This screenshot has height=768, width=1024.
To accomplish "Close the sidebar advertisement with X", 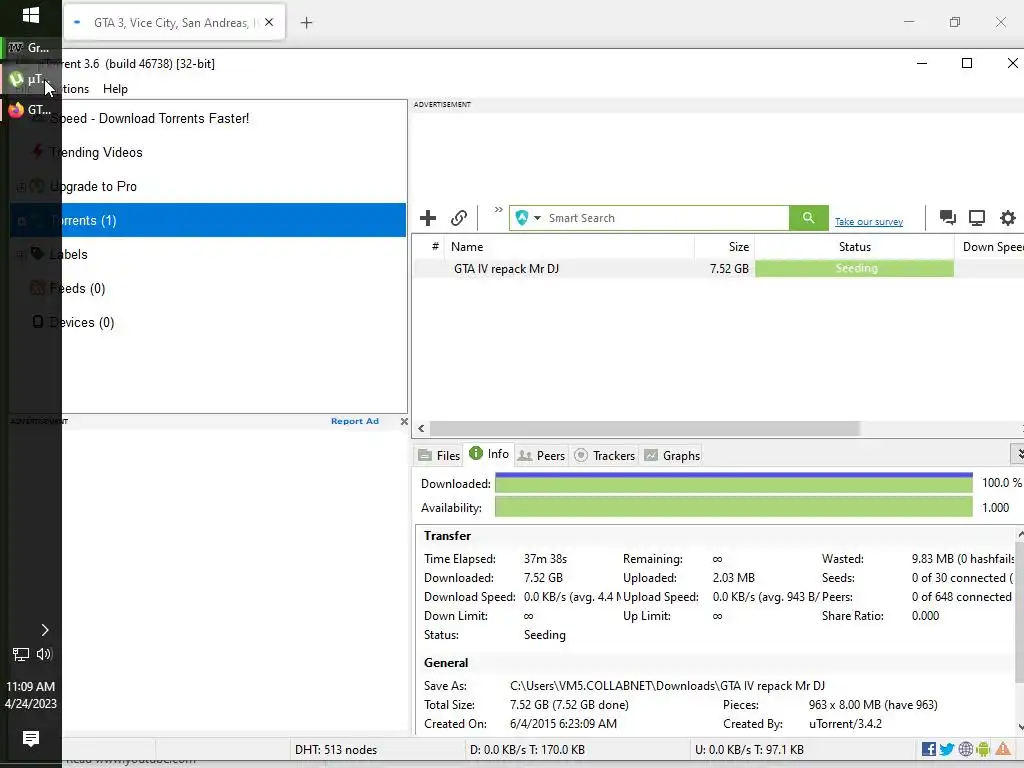I will click(404, 421).
